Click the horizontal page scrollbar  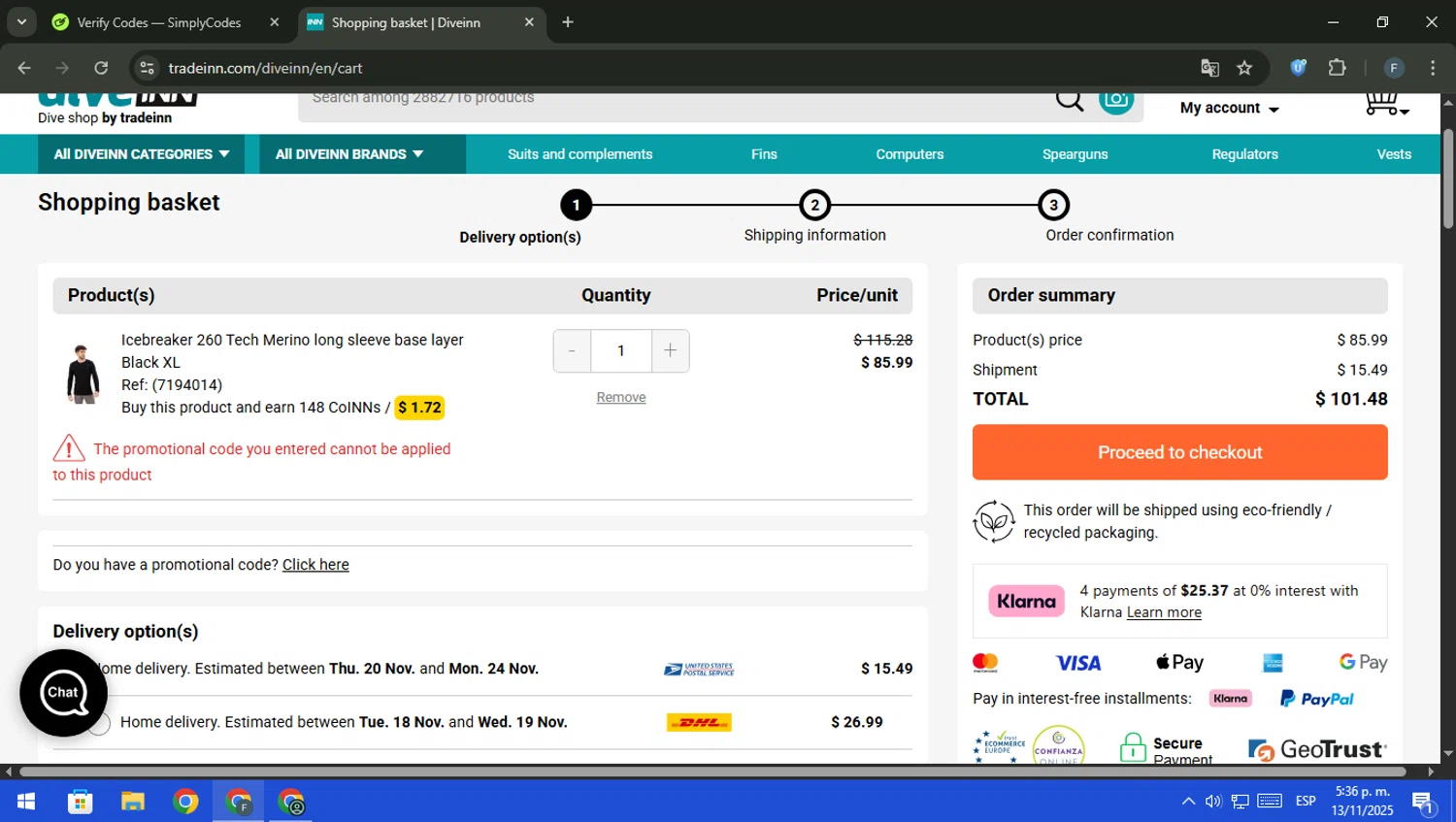click(712, 772)
